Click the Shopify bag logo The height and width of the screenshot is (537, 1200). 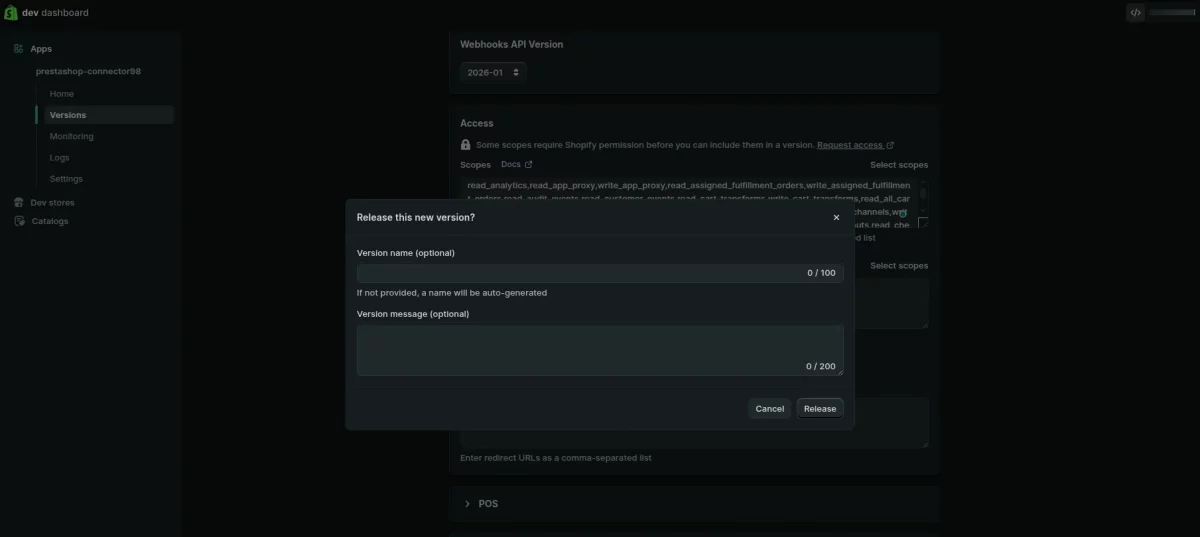point(12,13)
